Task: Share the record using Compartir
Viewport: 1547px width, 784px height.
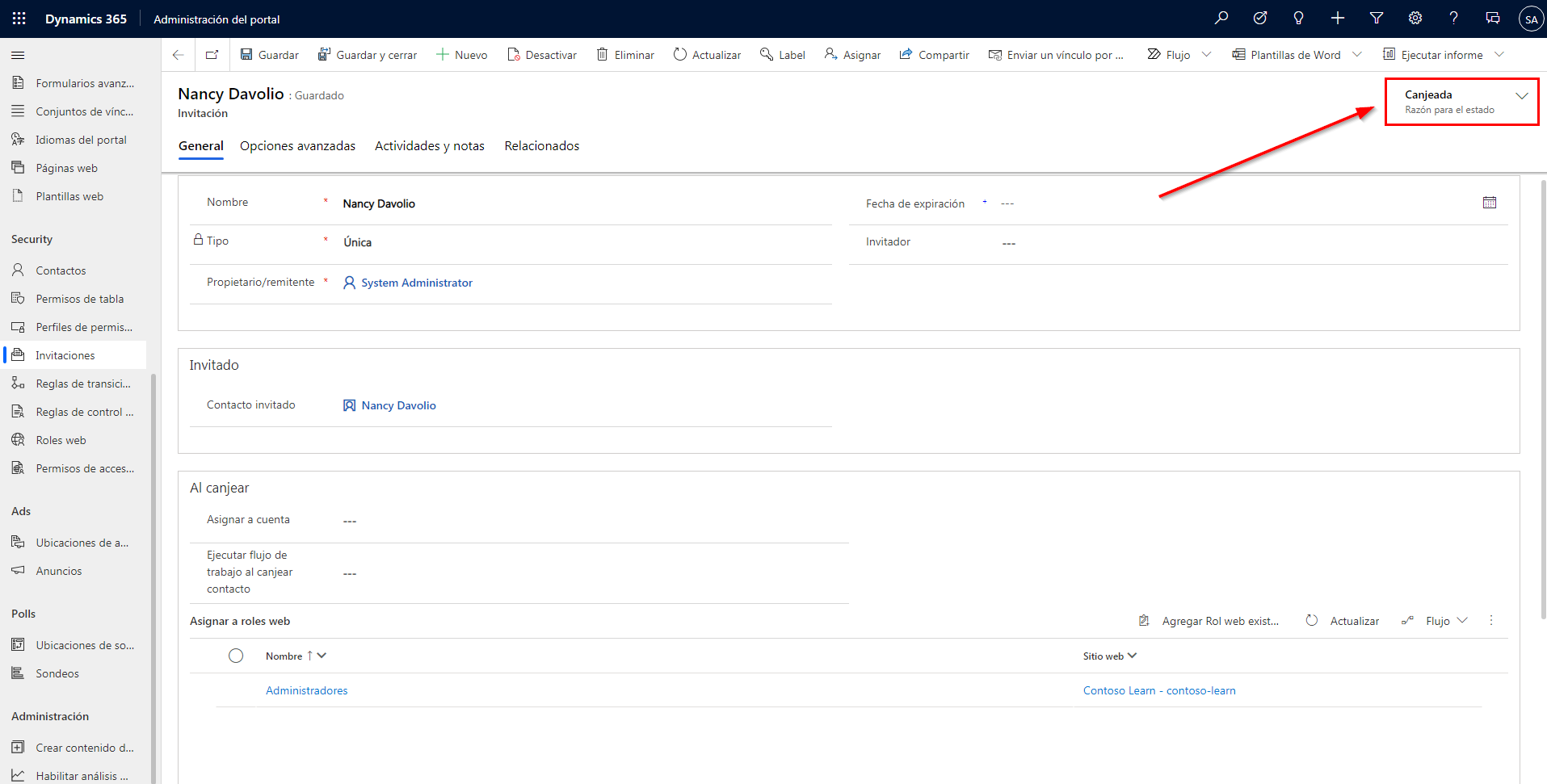Action: (935, 55)
